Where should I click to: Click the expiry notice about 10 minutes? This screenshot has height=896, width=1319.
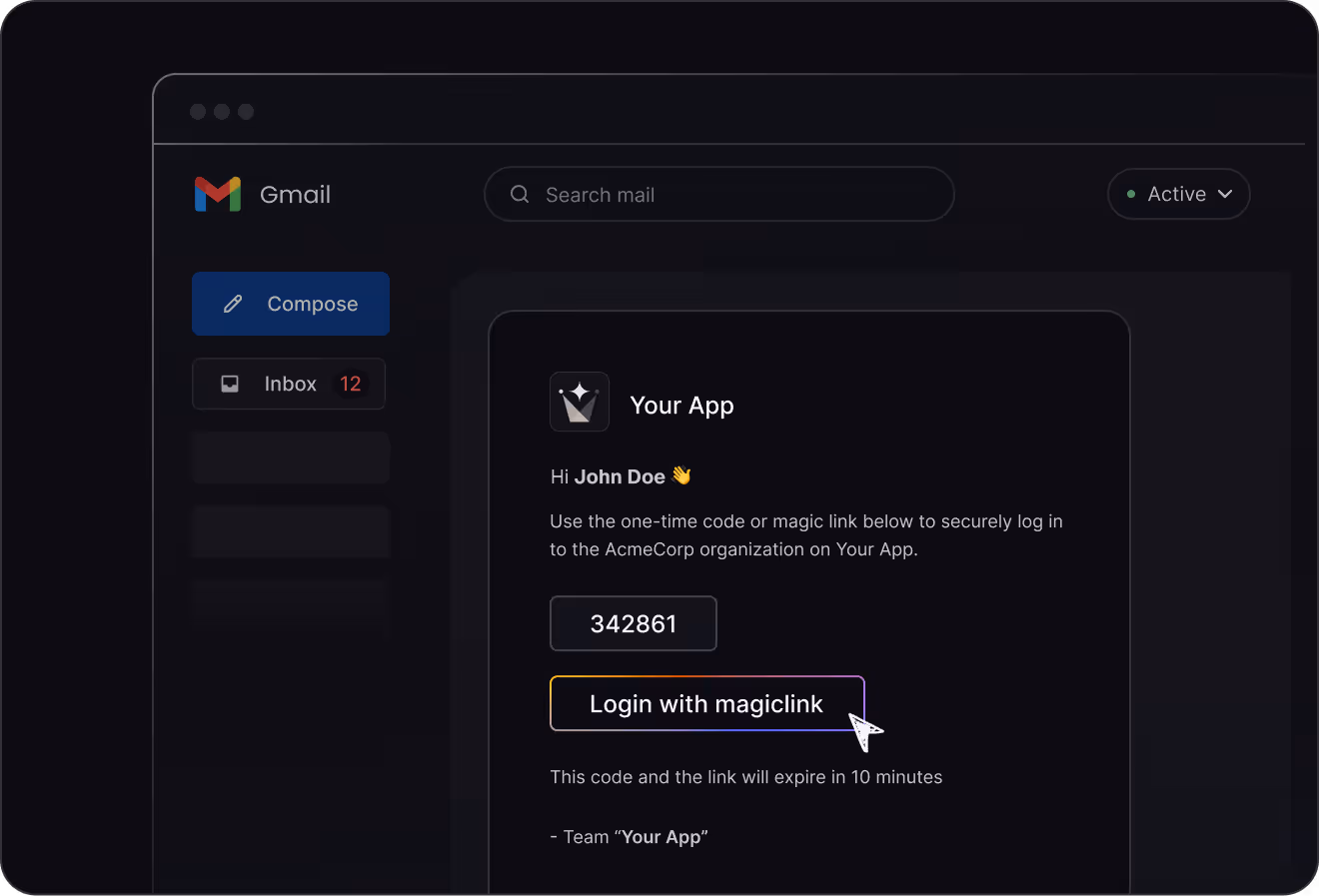pos(746,777)
